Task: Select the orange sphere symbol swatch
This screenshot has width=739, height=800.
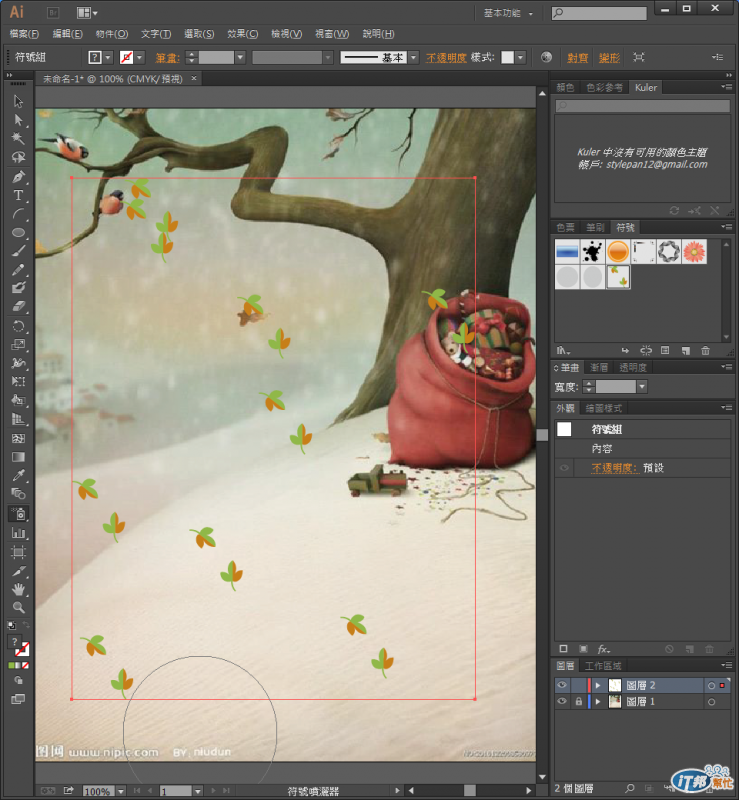Action: point(618,252)
